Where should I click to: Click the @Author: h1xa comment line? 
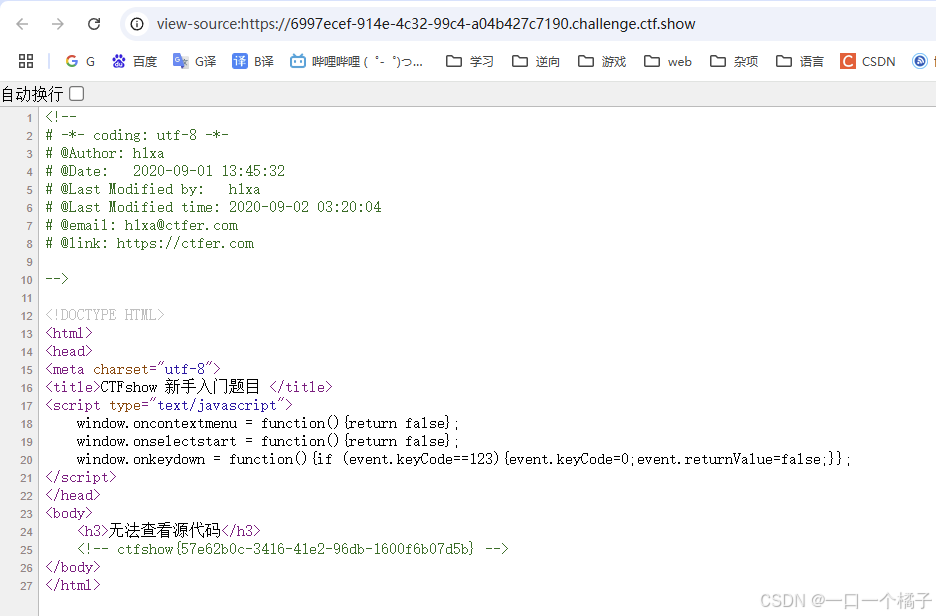click(104, 153)
